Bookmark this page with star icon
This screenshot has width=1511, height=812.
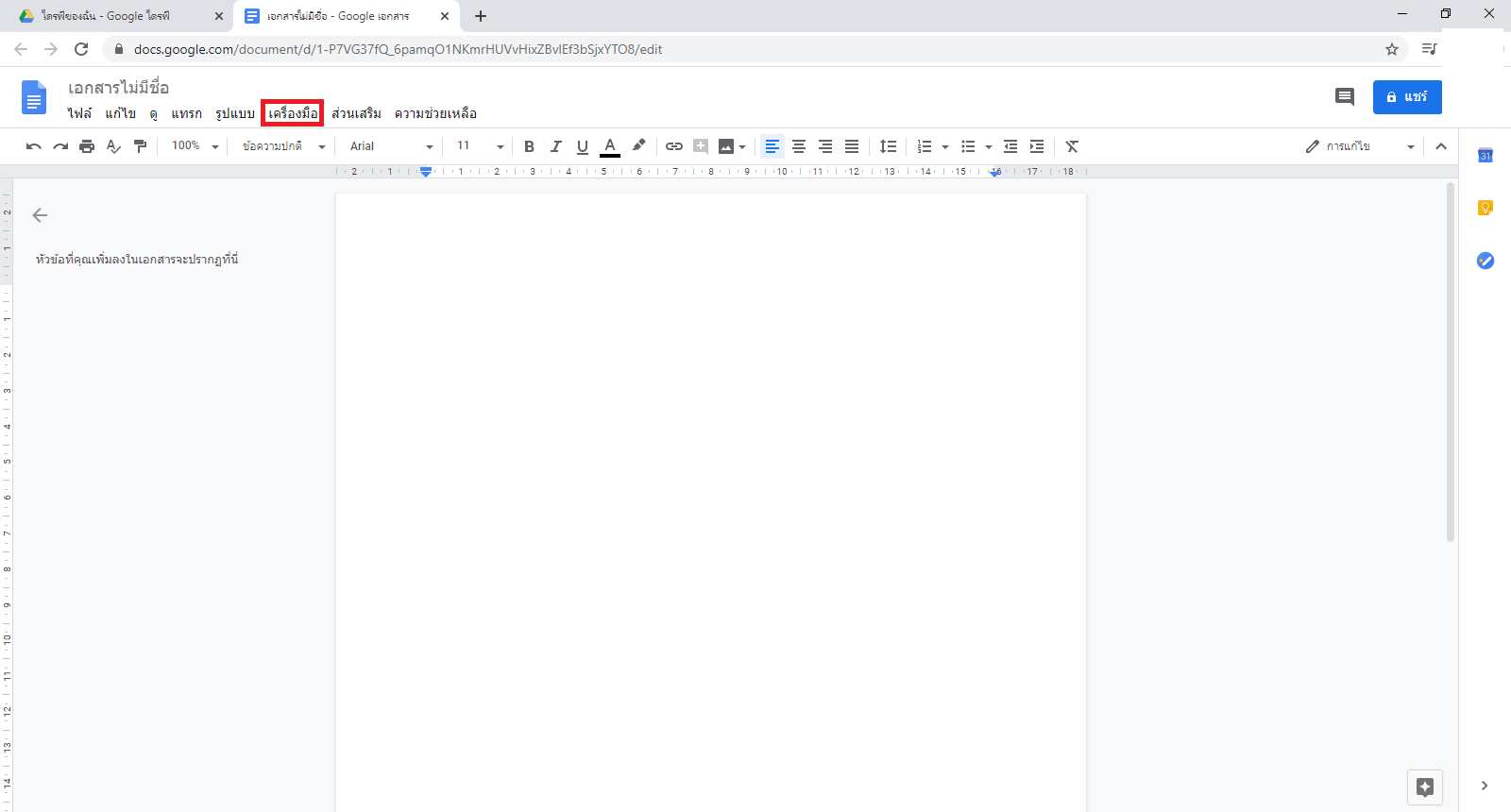tap(1392, 49)
